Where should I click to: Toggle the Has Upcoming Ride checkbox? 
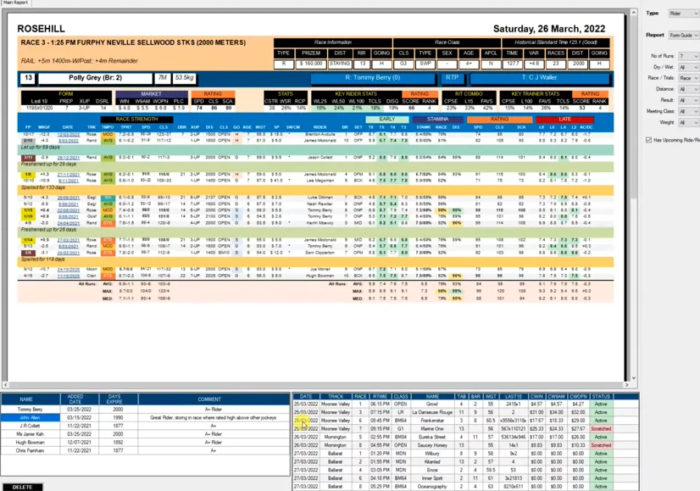pos(650,141)
